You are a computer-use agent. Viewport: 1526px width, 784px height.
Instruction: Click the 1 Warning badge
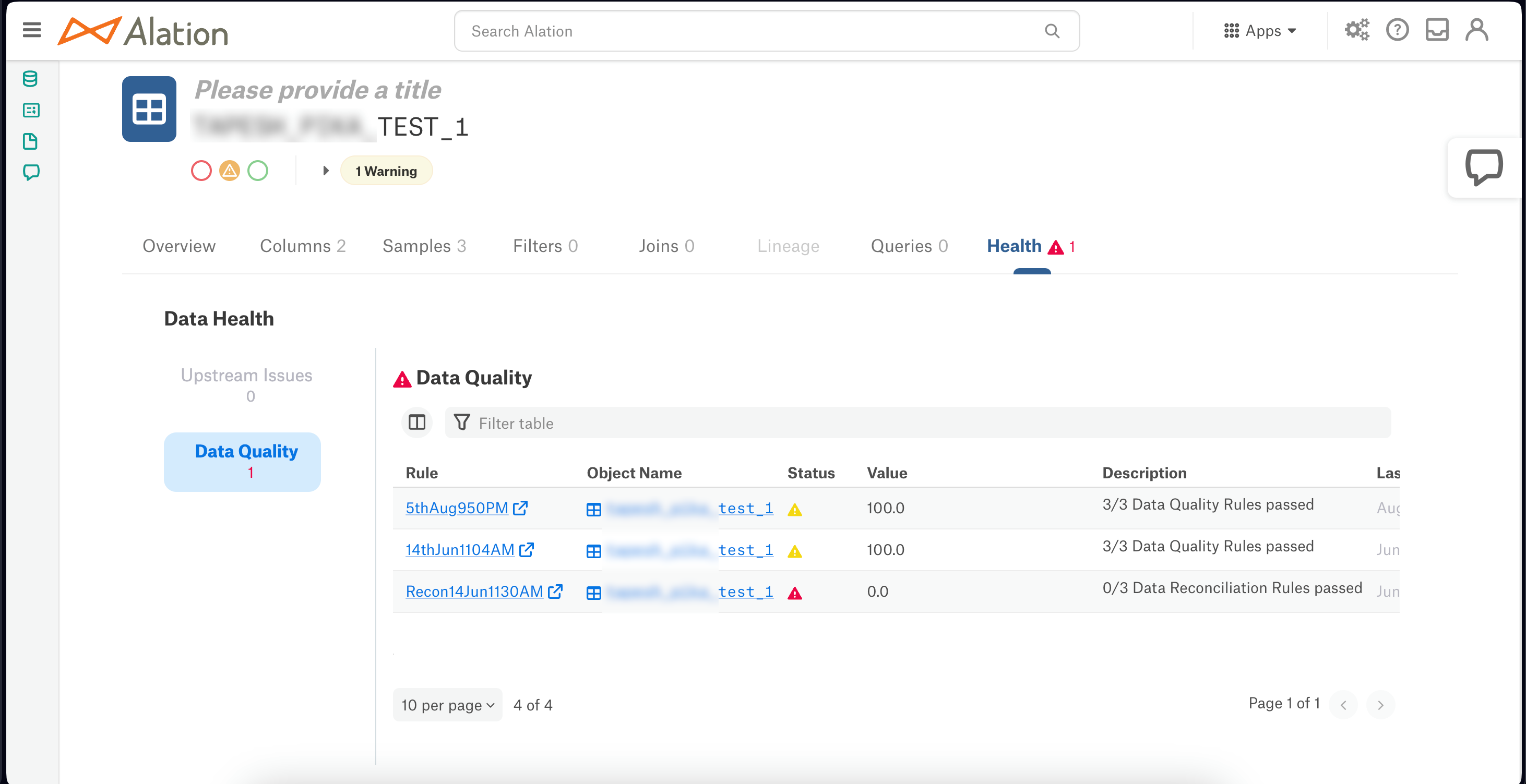[386, 171]
